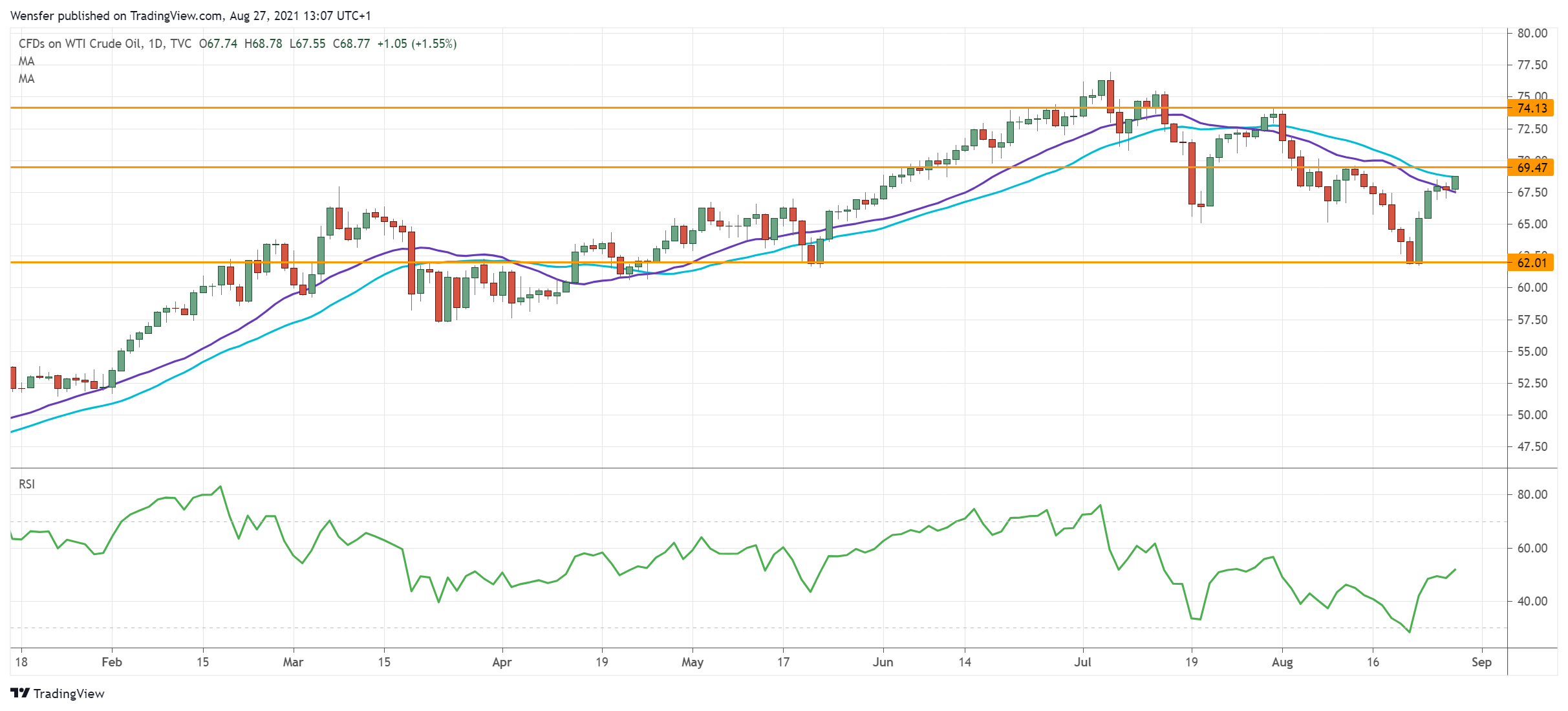Click the TradingView brand text link
Screen dimensions: 1568x711
pos(69,694)
